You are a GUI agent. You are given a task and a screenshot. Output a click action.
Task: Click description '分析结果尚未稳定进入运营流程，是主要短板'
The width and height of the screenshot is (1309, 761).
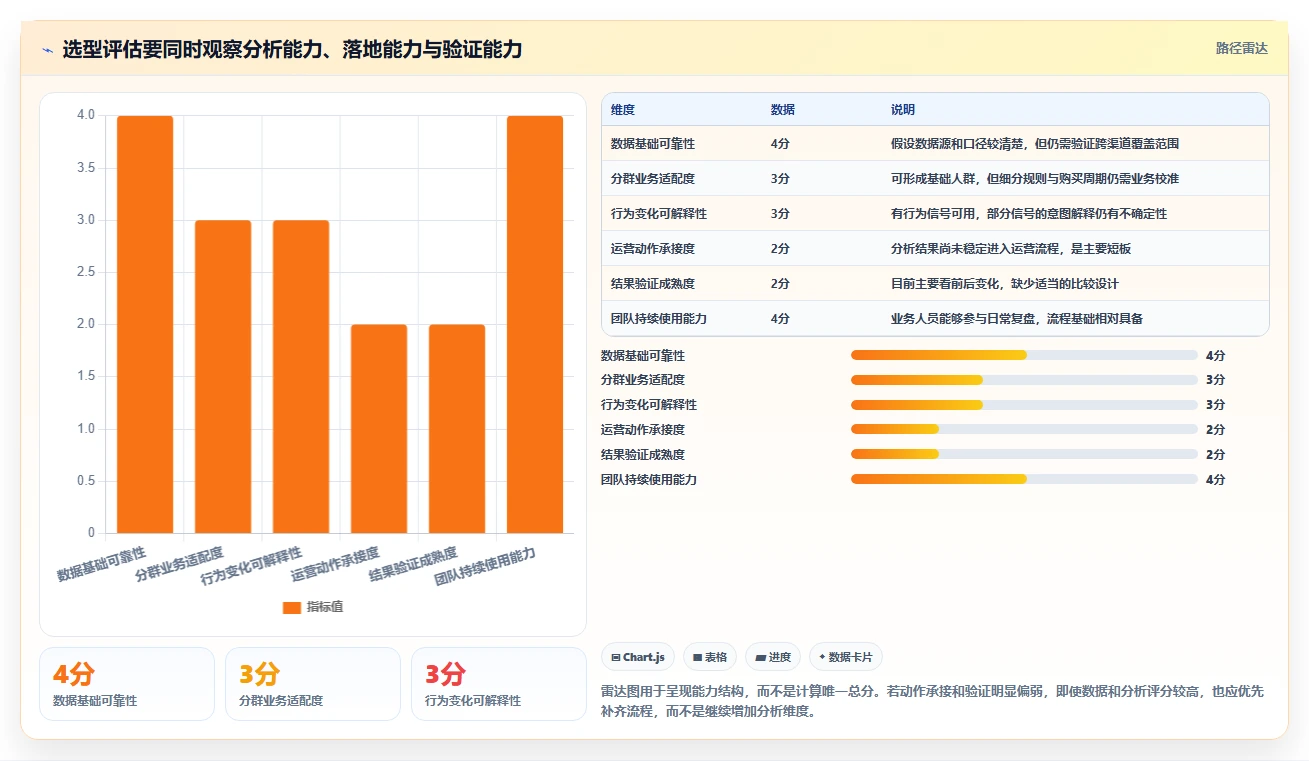[1011, 249]
